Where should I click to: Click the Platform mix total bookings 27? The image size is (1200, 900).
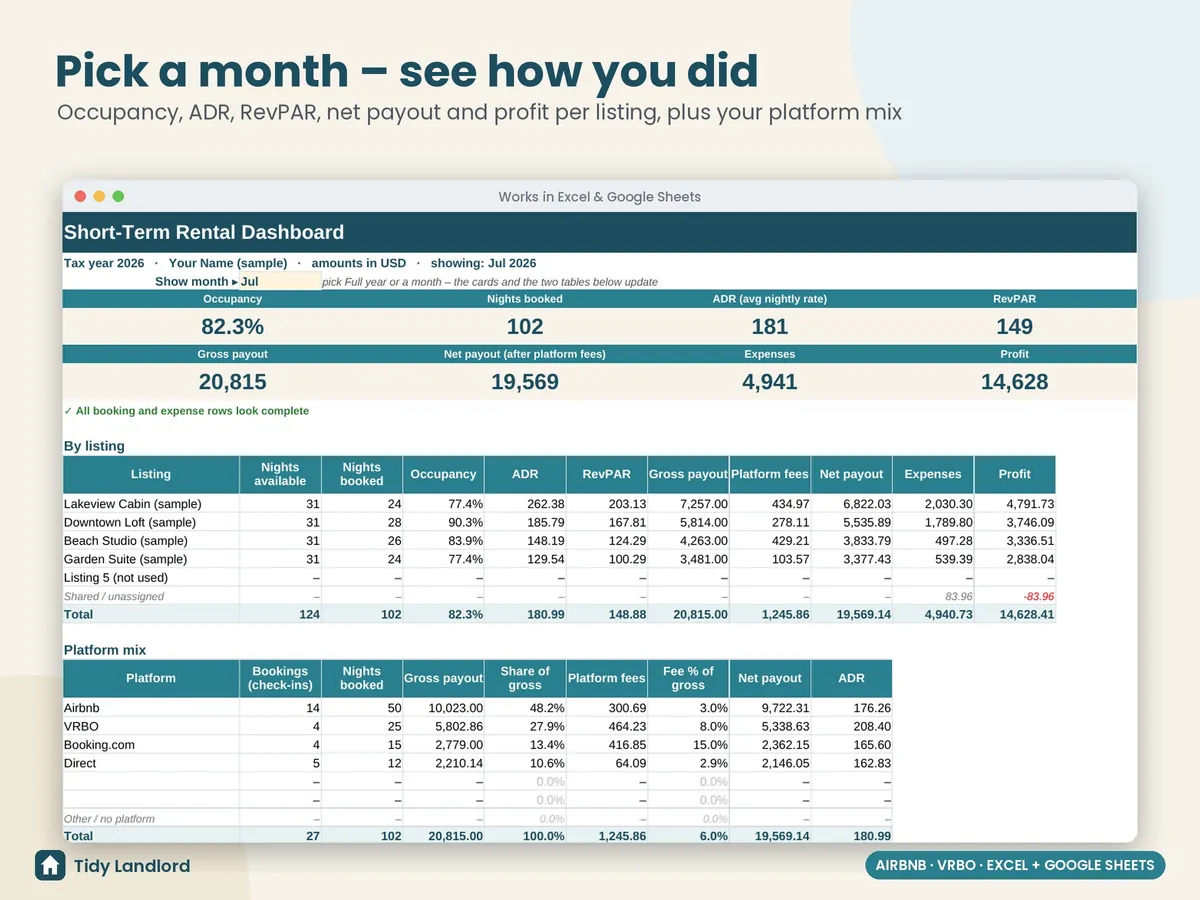pos(313,836)
